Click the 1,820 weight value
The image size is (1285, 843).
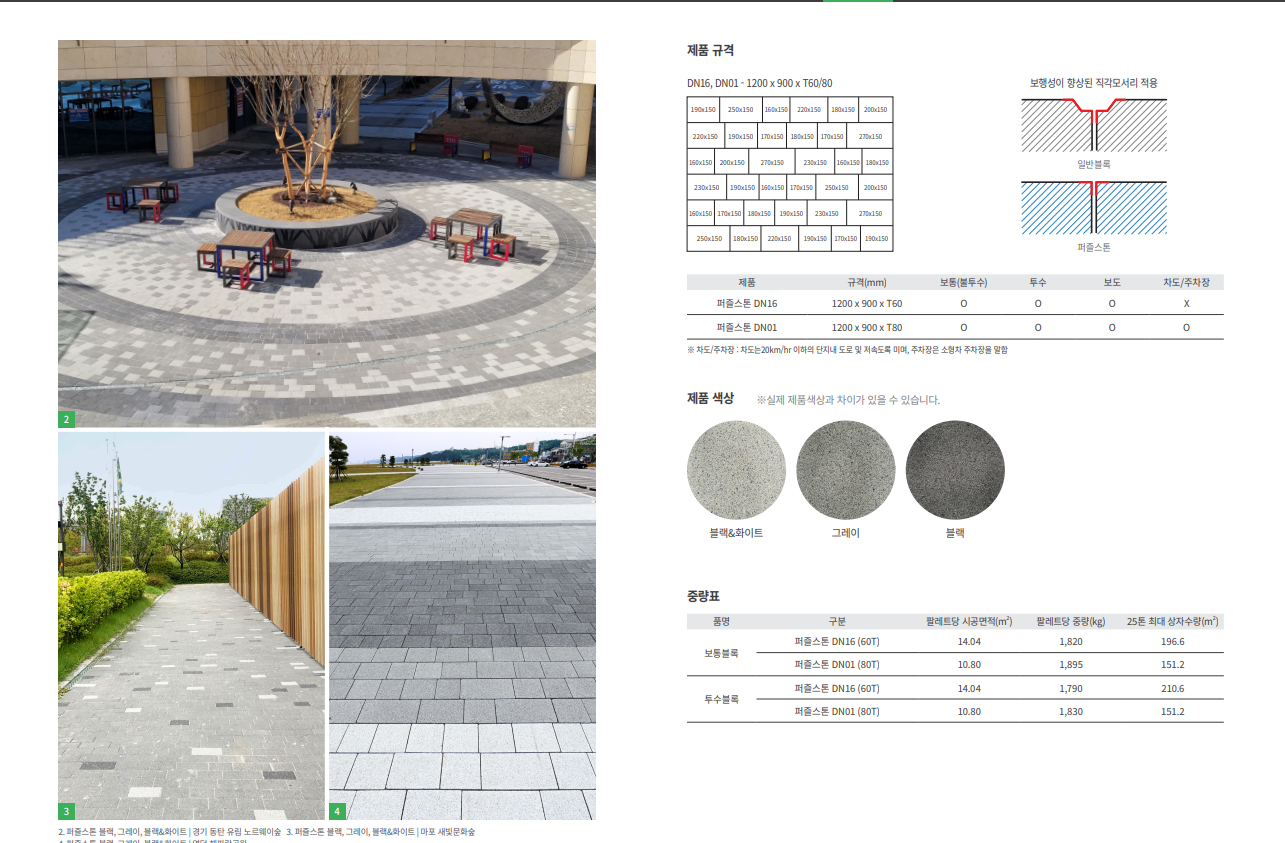pyautogui.click(x=1070, y=642)
